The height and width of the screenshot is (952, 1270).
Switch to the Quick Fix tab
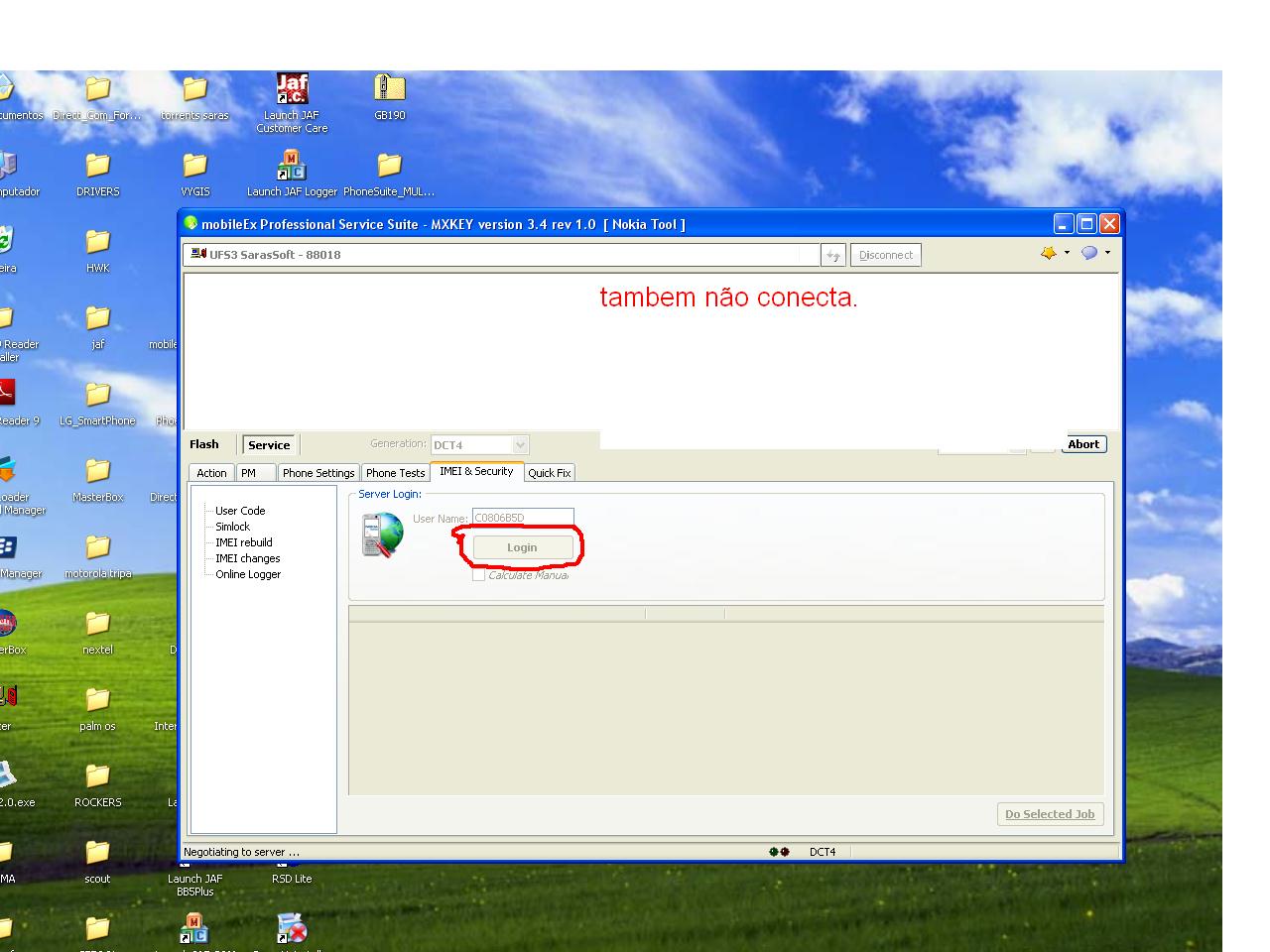[x=549, y=473]
